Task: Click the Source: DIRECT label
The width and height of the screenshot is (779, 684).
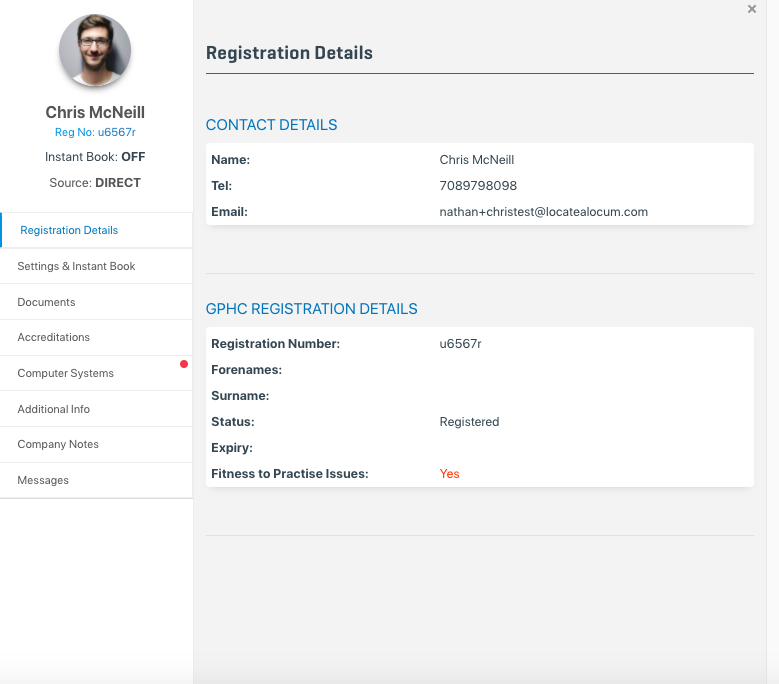Action: point(95,183)
